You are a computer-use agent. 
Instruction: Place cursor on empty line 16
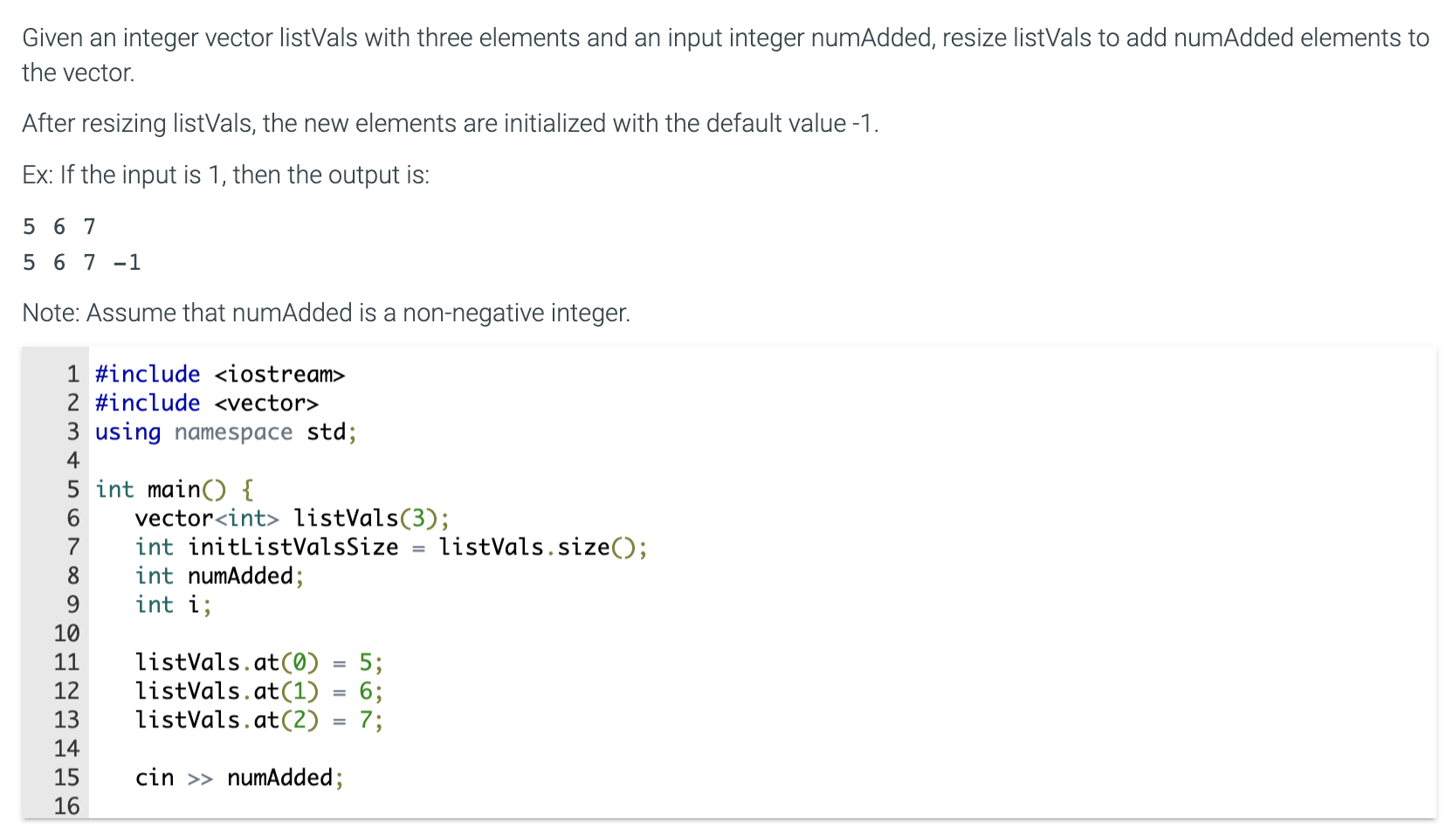pos(760,806)
